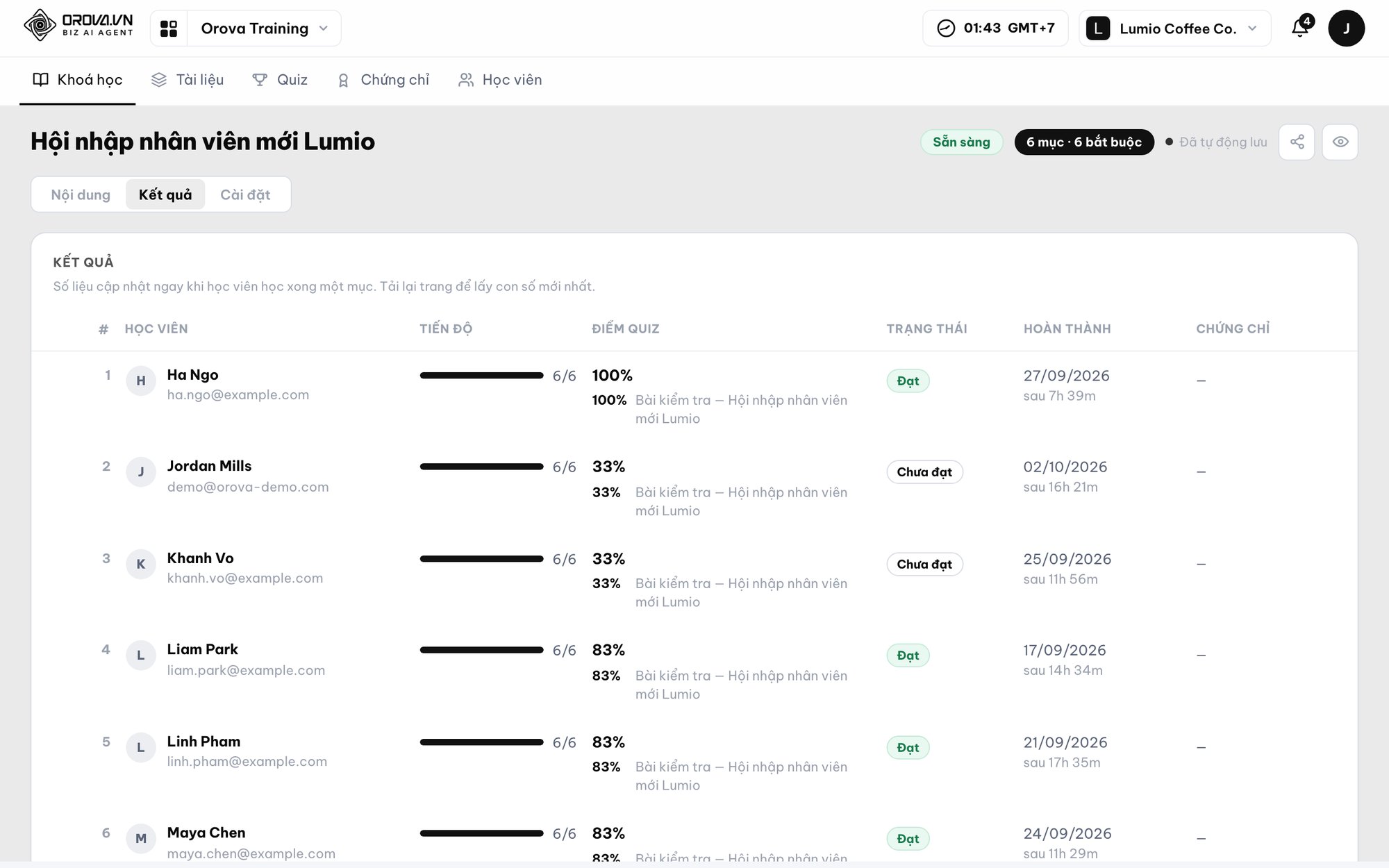Click Jordan Mills' J avatar

(x=141, y=472)
